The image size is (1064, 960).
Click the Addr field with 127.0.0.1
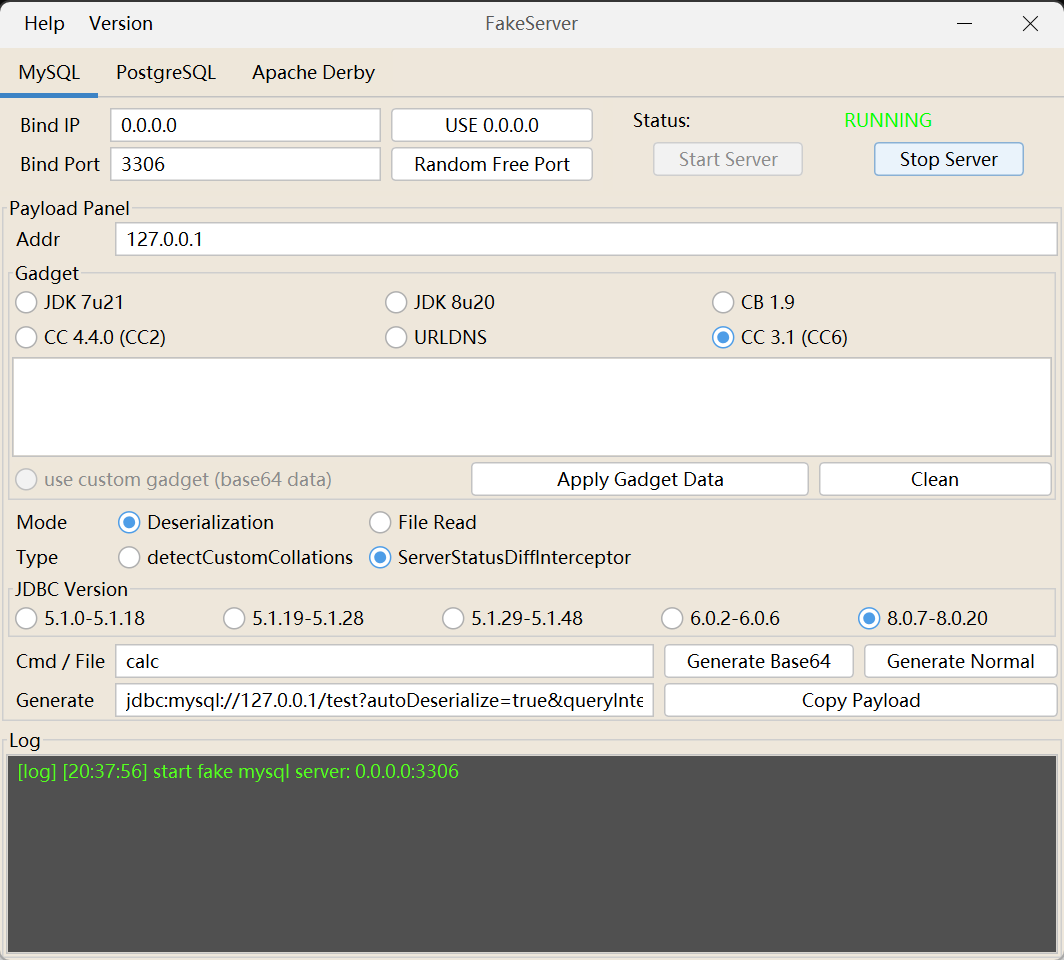[x=586, y=239]
